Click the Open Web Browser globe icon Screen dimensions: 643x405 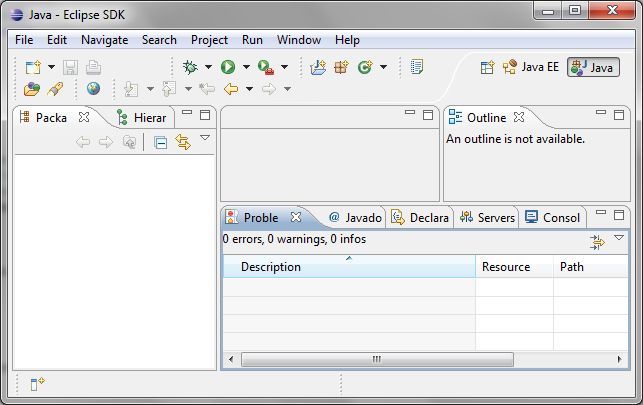[x=93, y=89]
